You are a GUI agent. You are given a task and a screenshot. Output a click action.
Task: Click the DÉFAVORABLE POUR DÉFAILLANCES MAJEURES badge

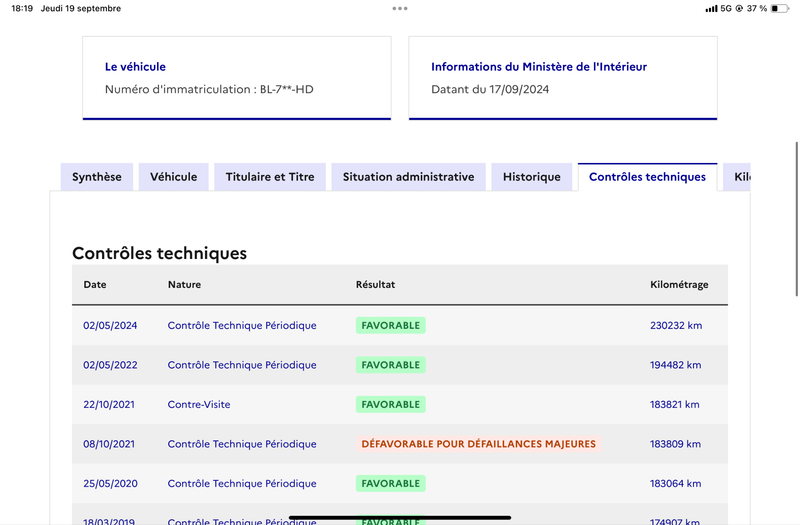click(479, 444)
